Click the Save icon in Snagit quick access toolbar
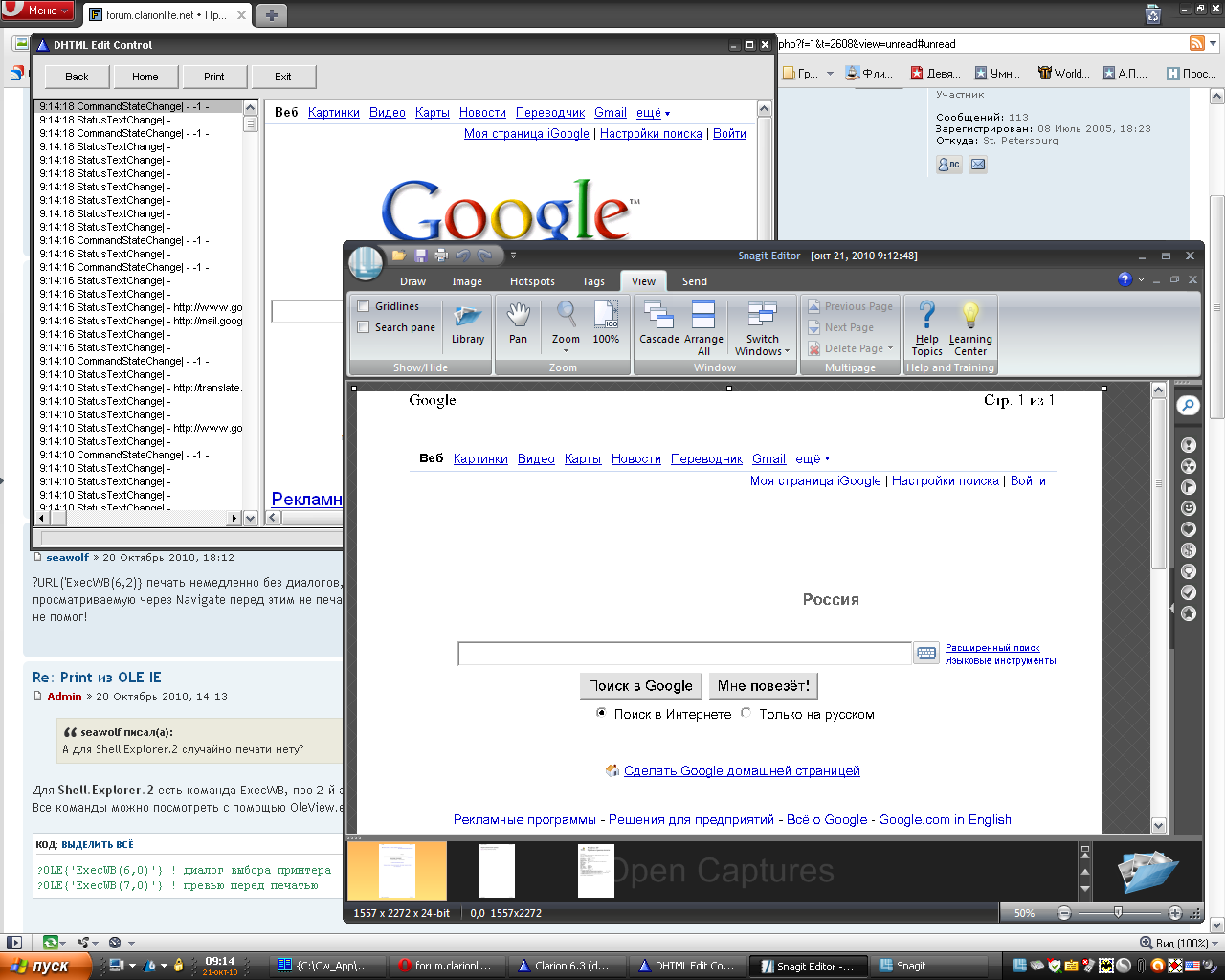 [x=420, y=256]
